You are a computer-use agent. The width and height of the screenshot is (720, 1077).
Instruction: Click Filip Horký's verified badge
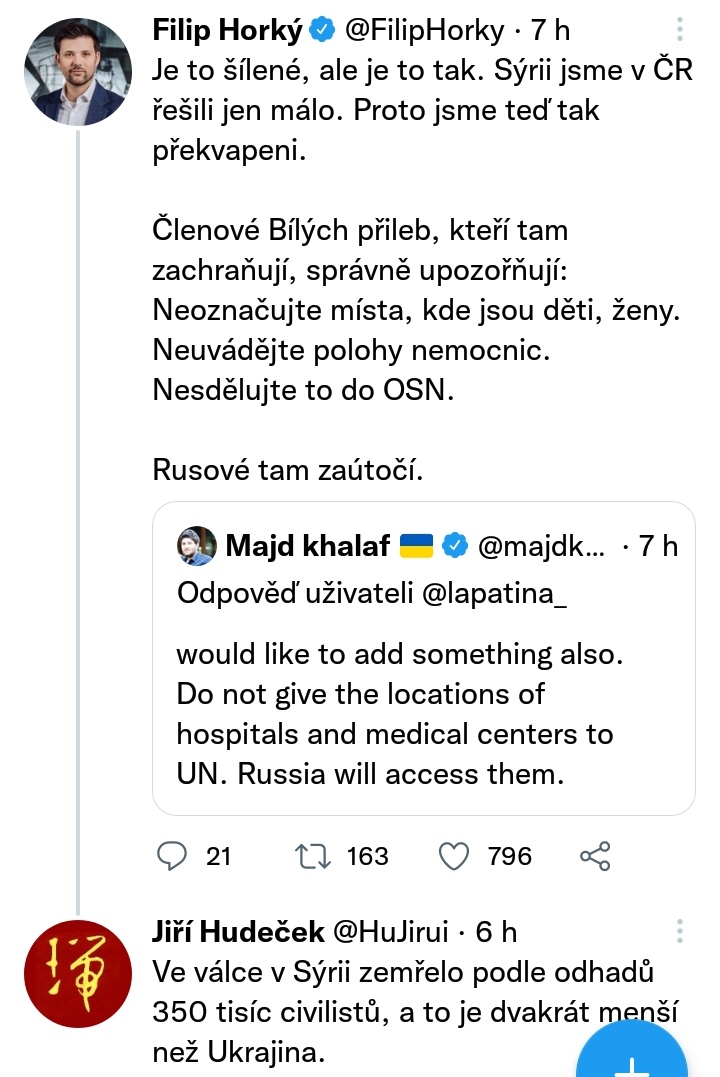pyautogui.click(x=321, y=32)
